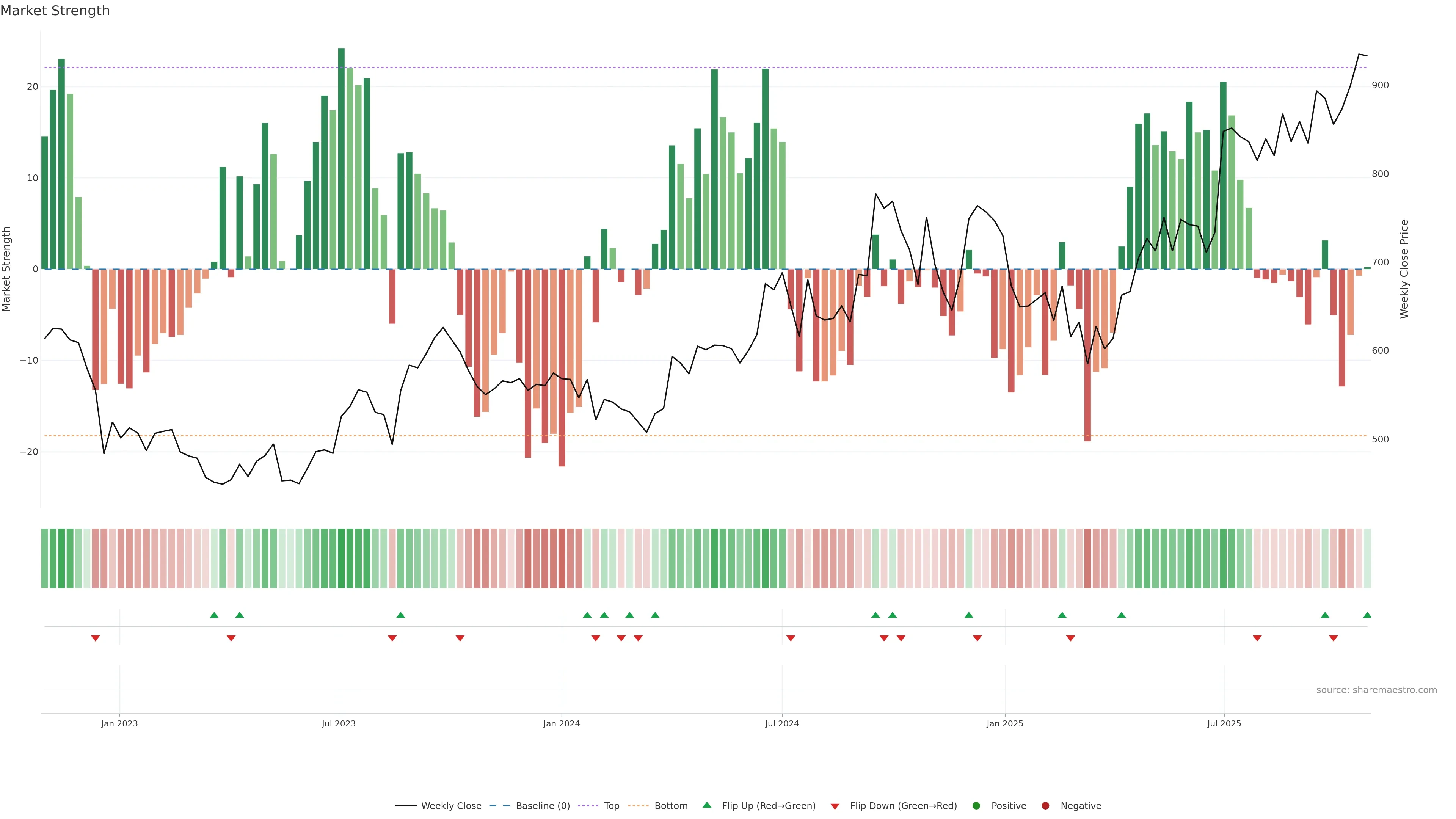Viewport: 1456px width, 819px height.
Task: Click the green Positive legend dot
Action: pyautogui.click(x=976, y=806)
